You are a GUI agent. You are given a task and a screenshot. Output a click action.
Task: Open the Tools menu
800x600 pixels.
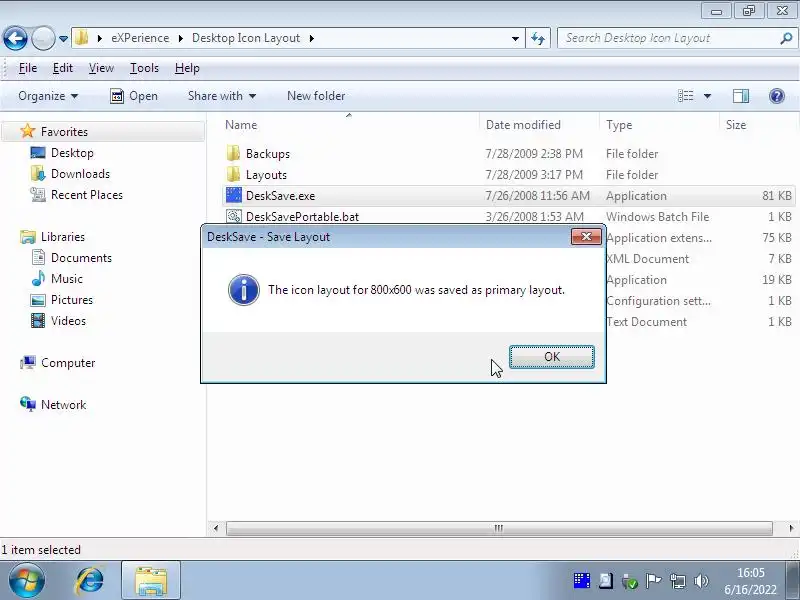point(144,68)
